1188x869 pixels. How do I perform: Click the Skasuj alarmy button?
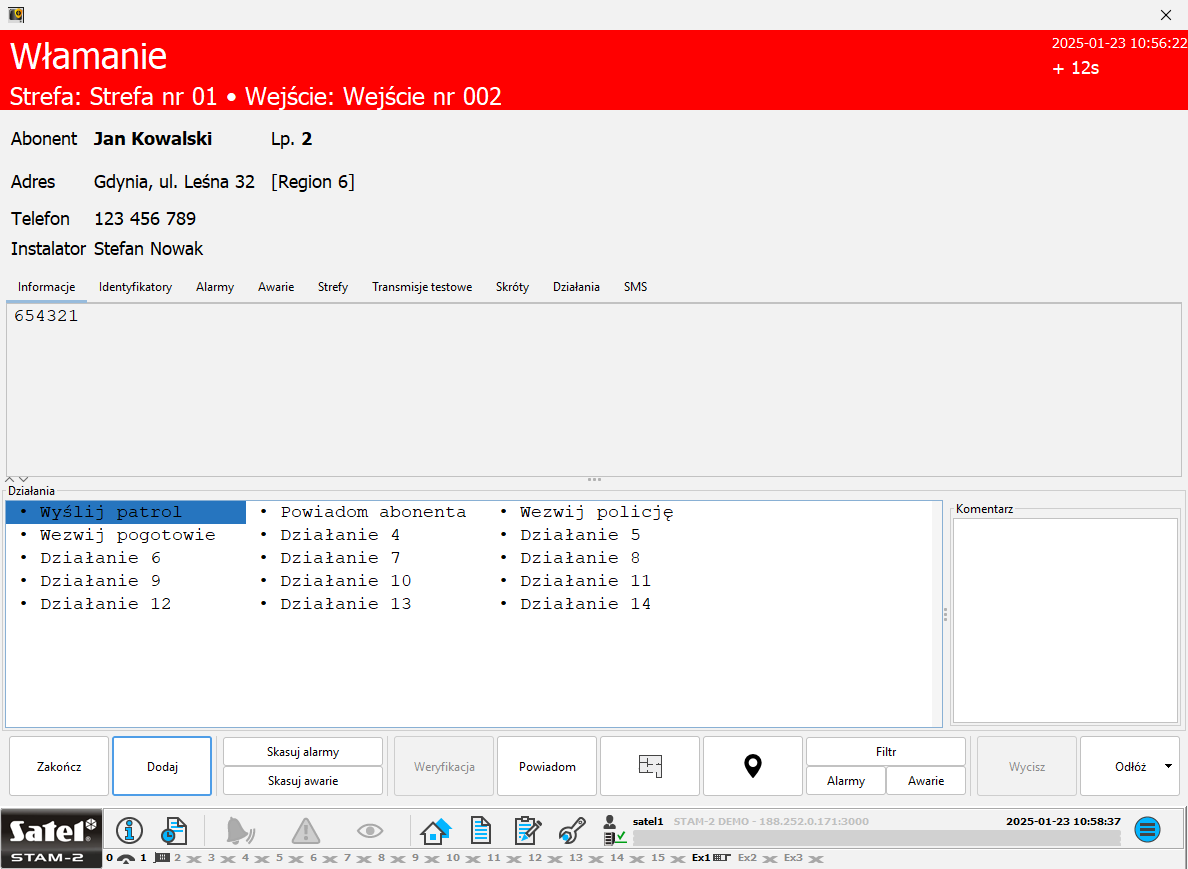[x=302, y=752]
